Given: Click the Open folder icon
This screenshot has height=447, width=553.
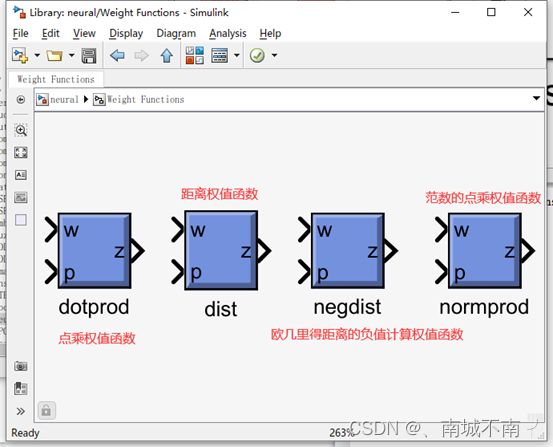Looking at the screenshot, I should [x=54, y=55].
